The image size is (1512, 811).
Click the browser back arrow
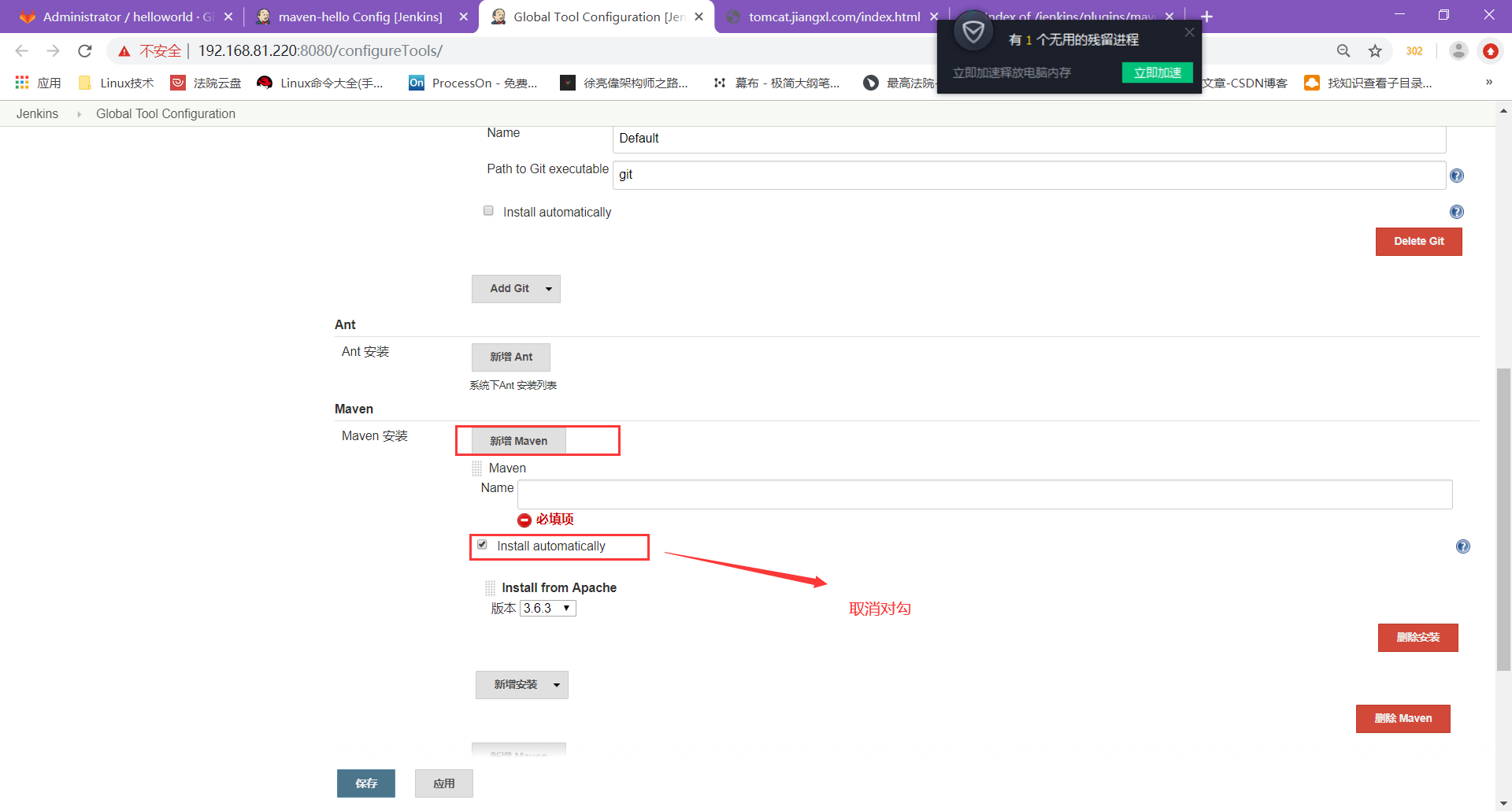coord(21,51)
